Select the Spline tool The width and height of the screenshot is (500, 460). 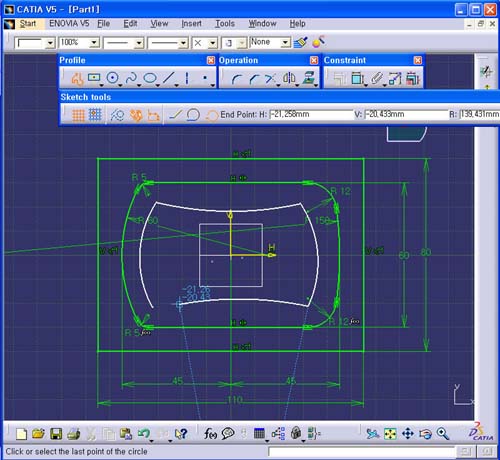[131, 78]
